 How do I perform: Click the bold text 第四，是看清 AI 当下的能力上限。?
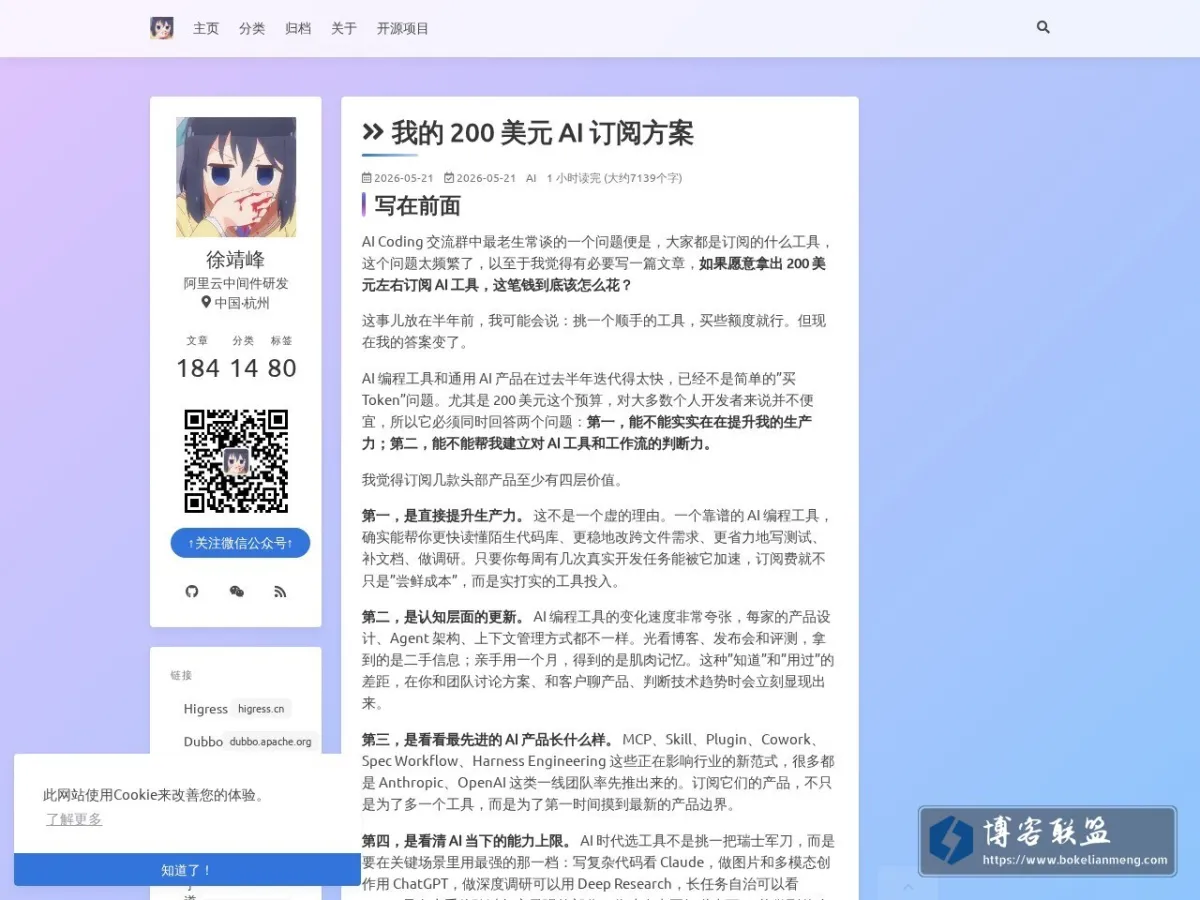click(467, 840)
